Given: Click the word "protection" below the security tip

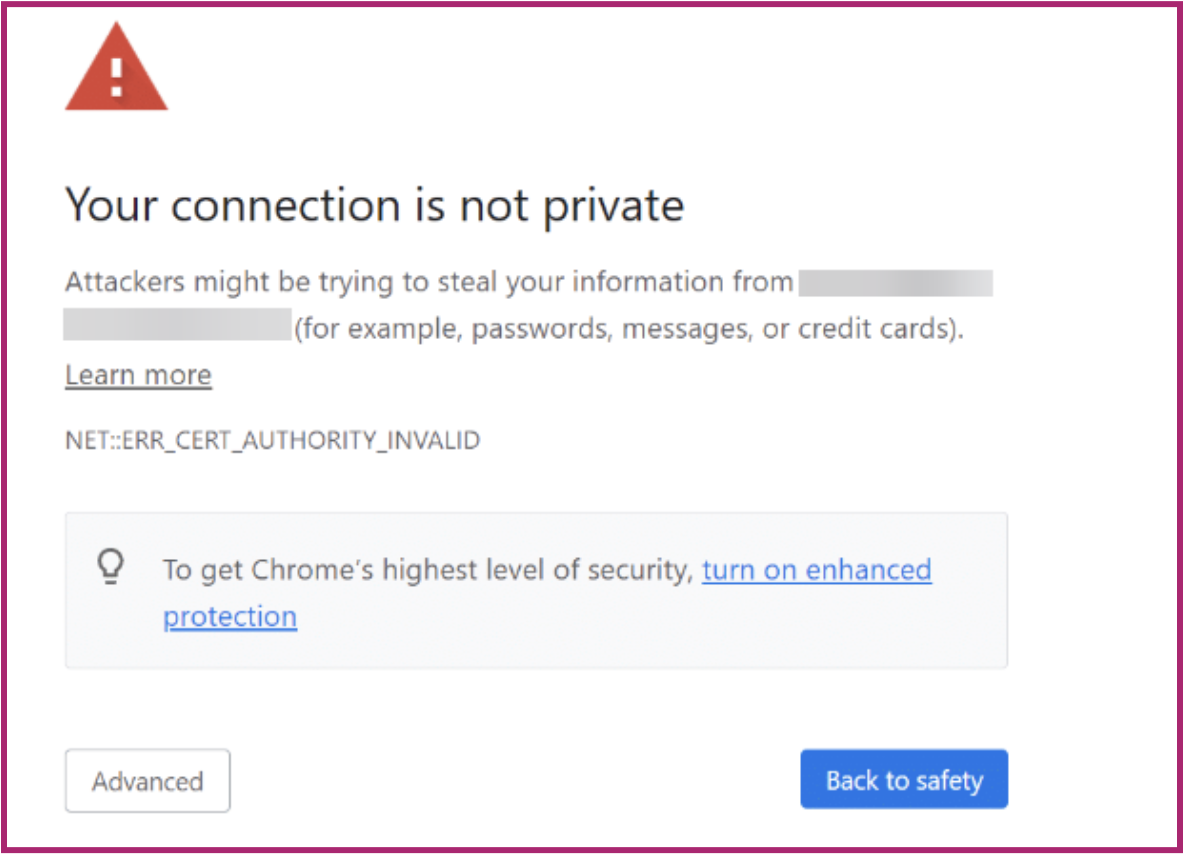Looking at the screenshot, I should (230, 616).
